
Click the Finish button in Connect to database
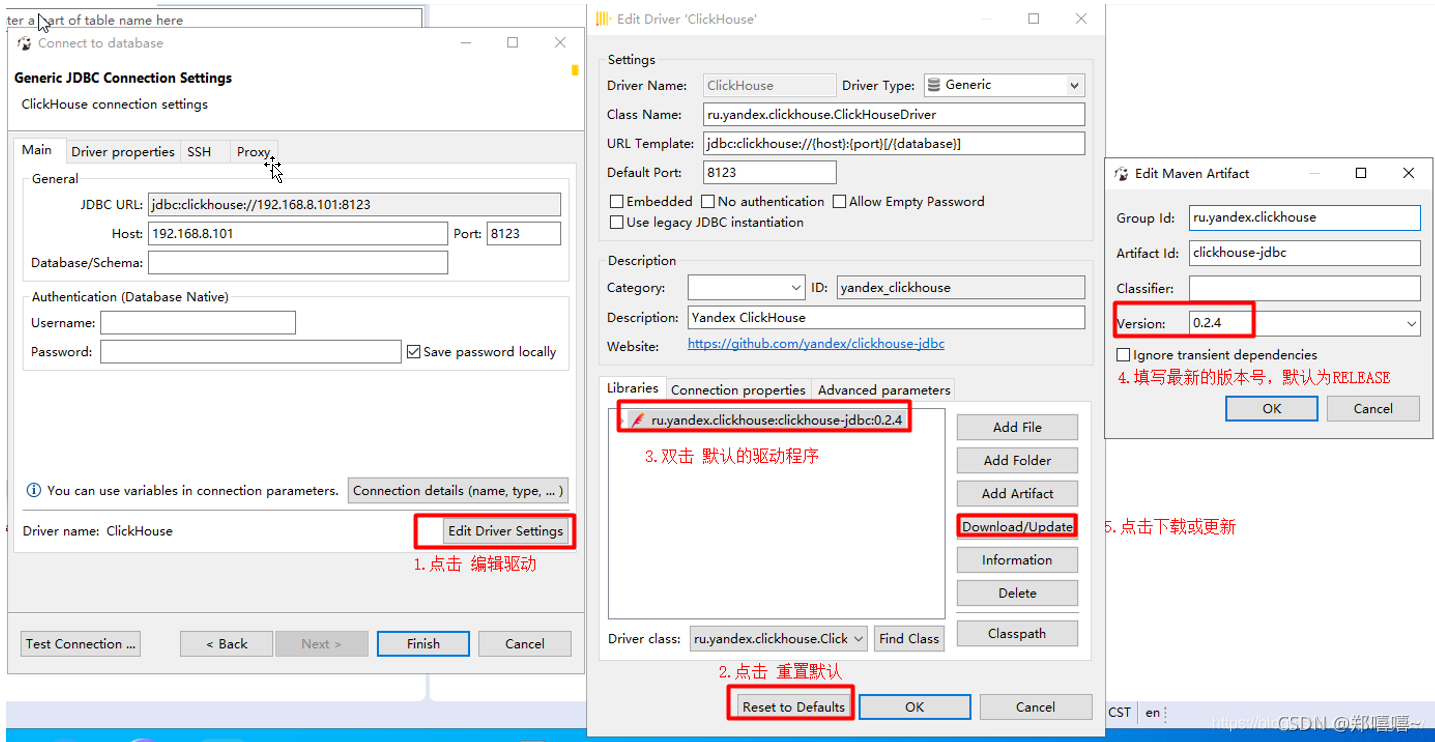click(x=423, y=644)
